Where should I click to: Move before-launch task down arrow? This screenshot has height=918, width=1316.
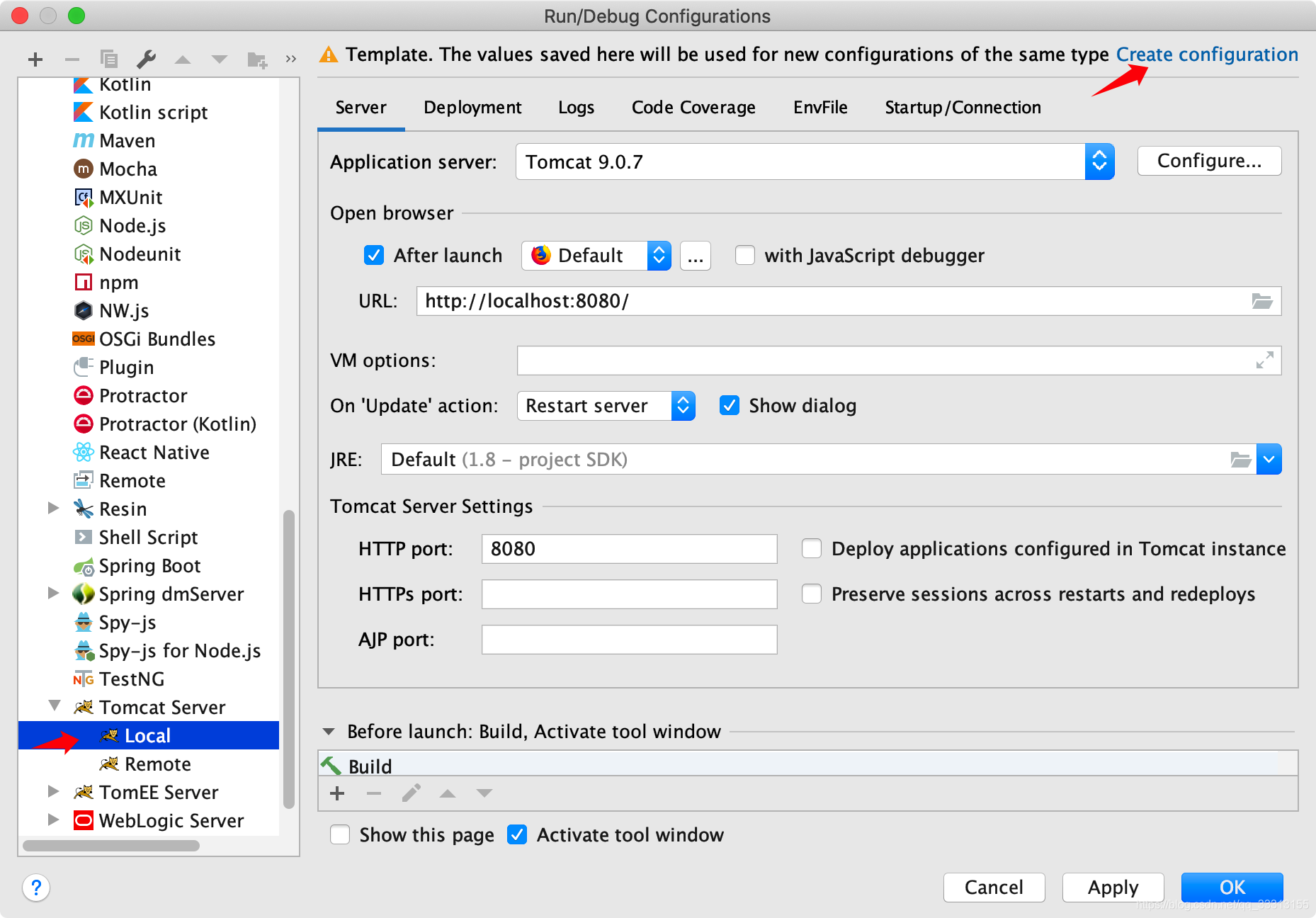(x=484, y=793)
